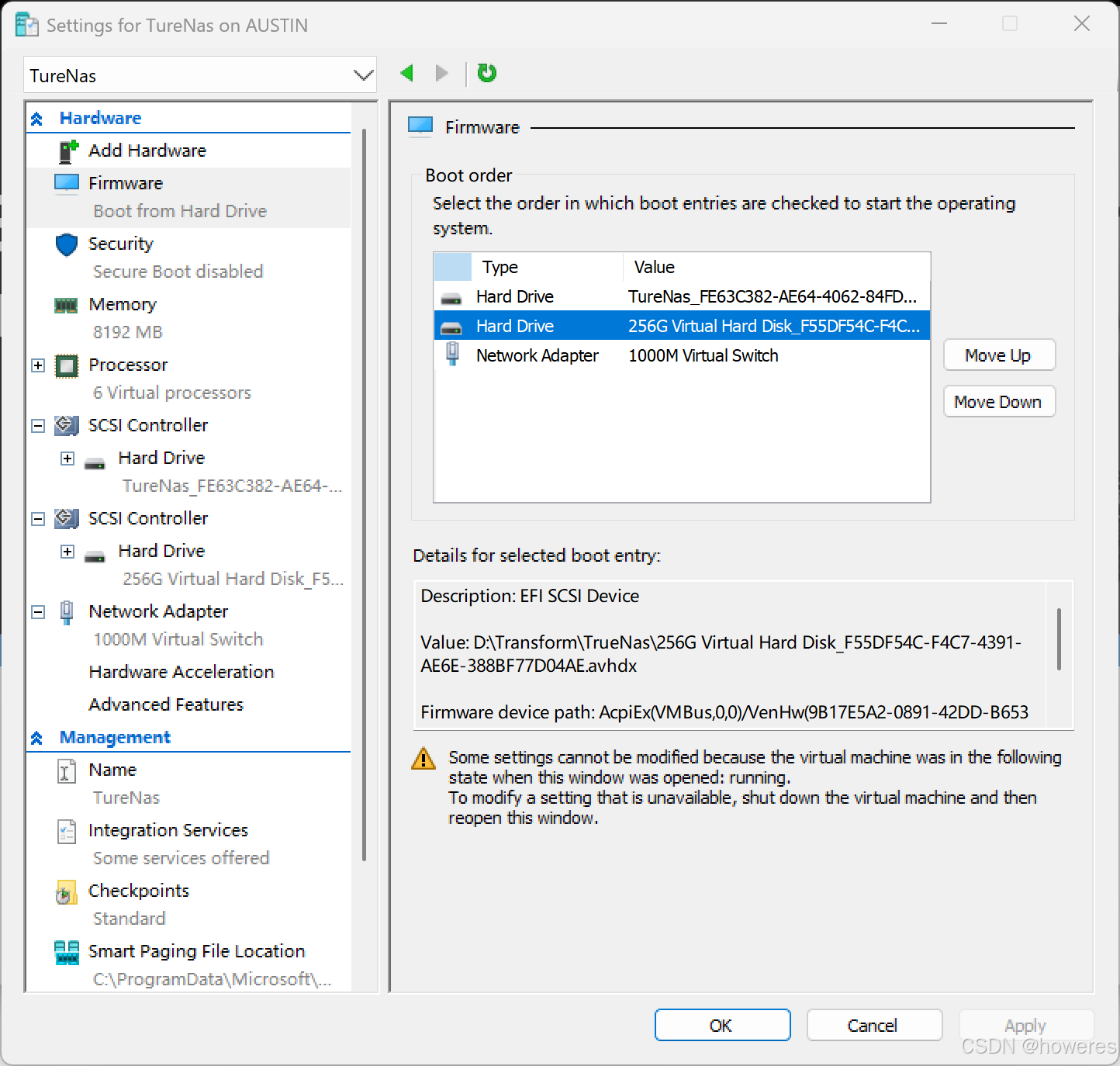The height and width of the screenshot is (1066, 1120).
Task: Open Add Hardware from the hardware list
Action: [147, 151]
